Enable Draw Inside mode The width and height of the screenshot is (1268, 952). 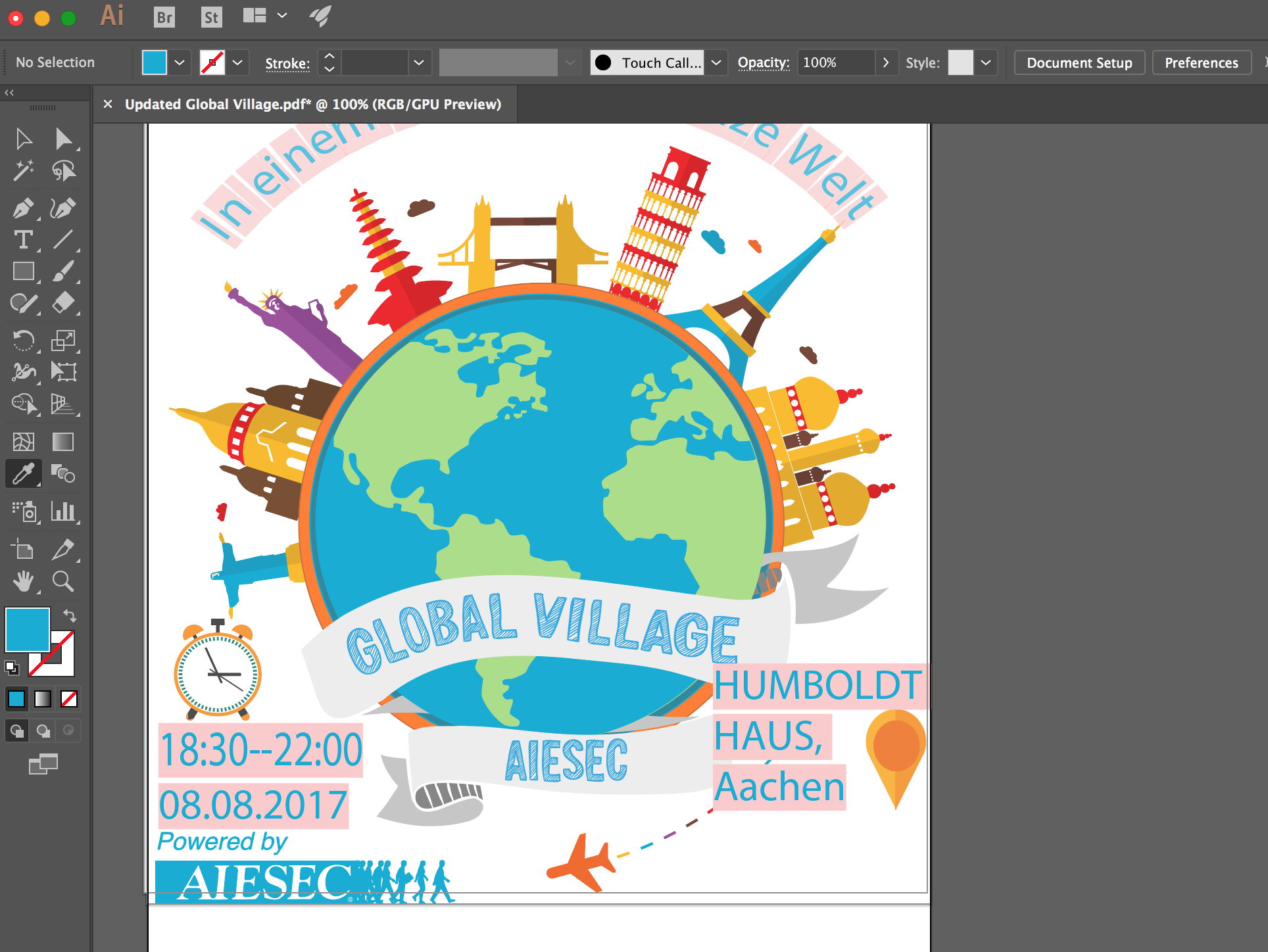coord(68,730)
